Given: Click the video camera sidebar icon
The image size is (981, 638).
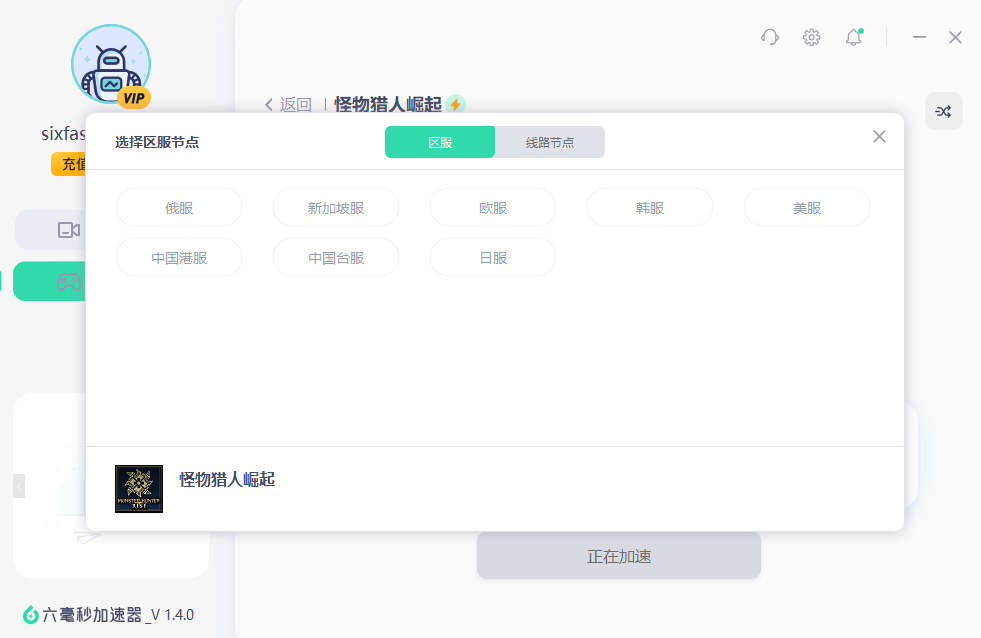Looking at the screenshot, I should coord(68,230).
